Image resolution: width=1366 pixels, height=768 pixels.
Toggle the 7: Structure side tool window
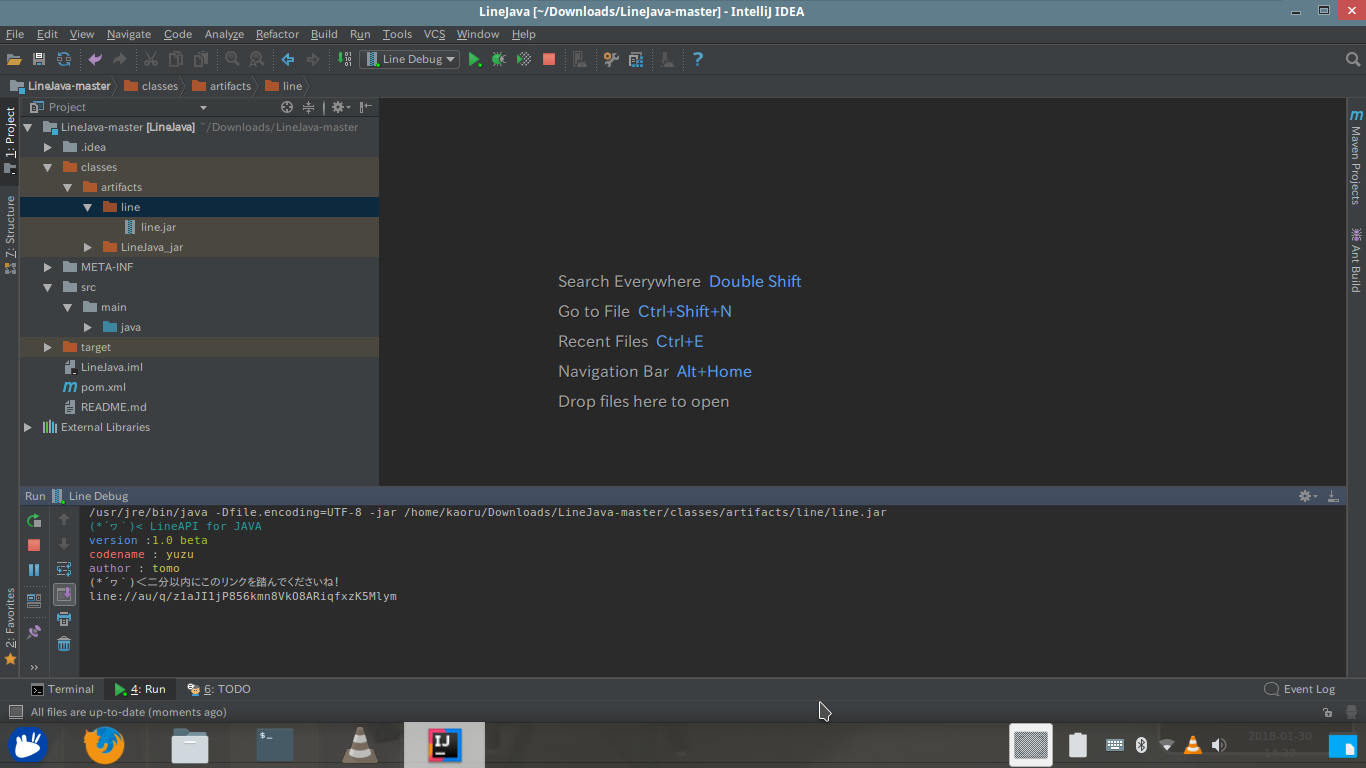[x=10, y=235]
